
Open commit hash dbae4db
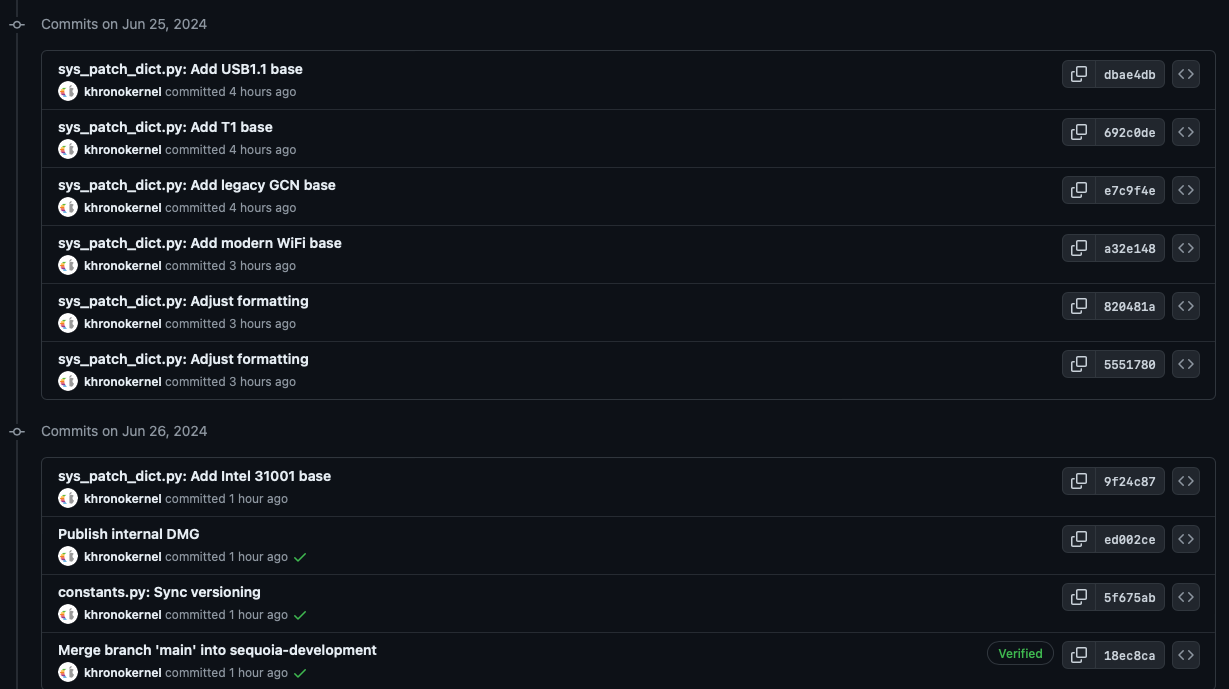1130,74
